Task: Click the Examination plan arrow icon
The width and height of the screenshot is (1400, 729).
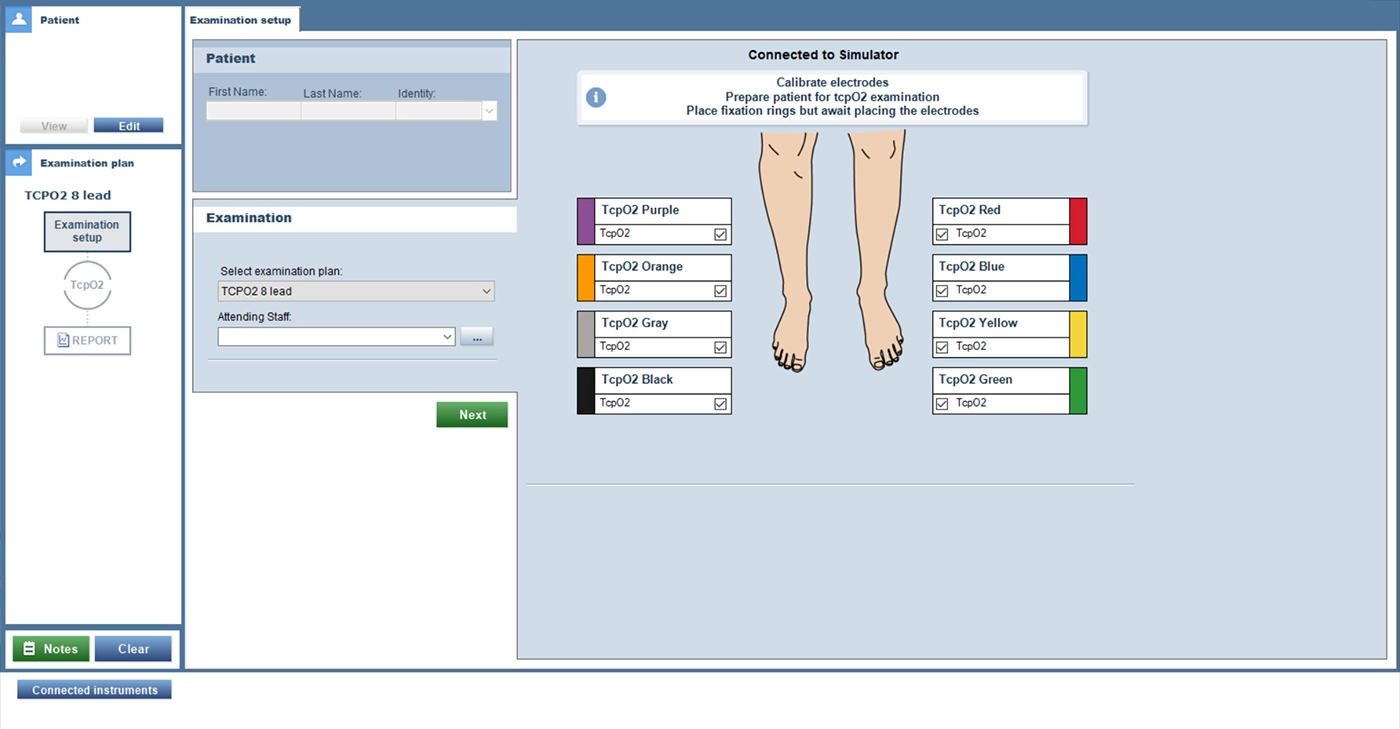Action: pos(19,162)
